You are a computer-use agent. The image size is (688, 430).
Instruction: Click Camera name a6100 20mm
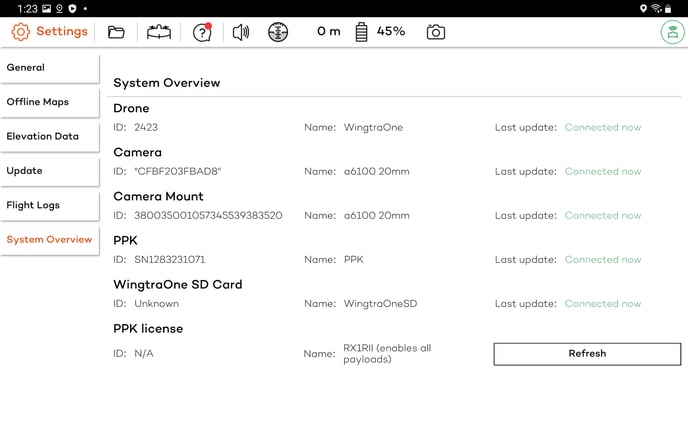click(x=376, y=172)
